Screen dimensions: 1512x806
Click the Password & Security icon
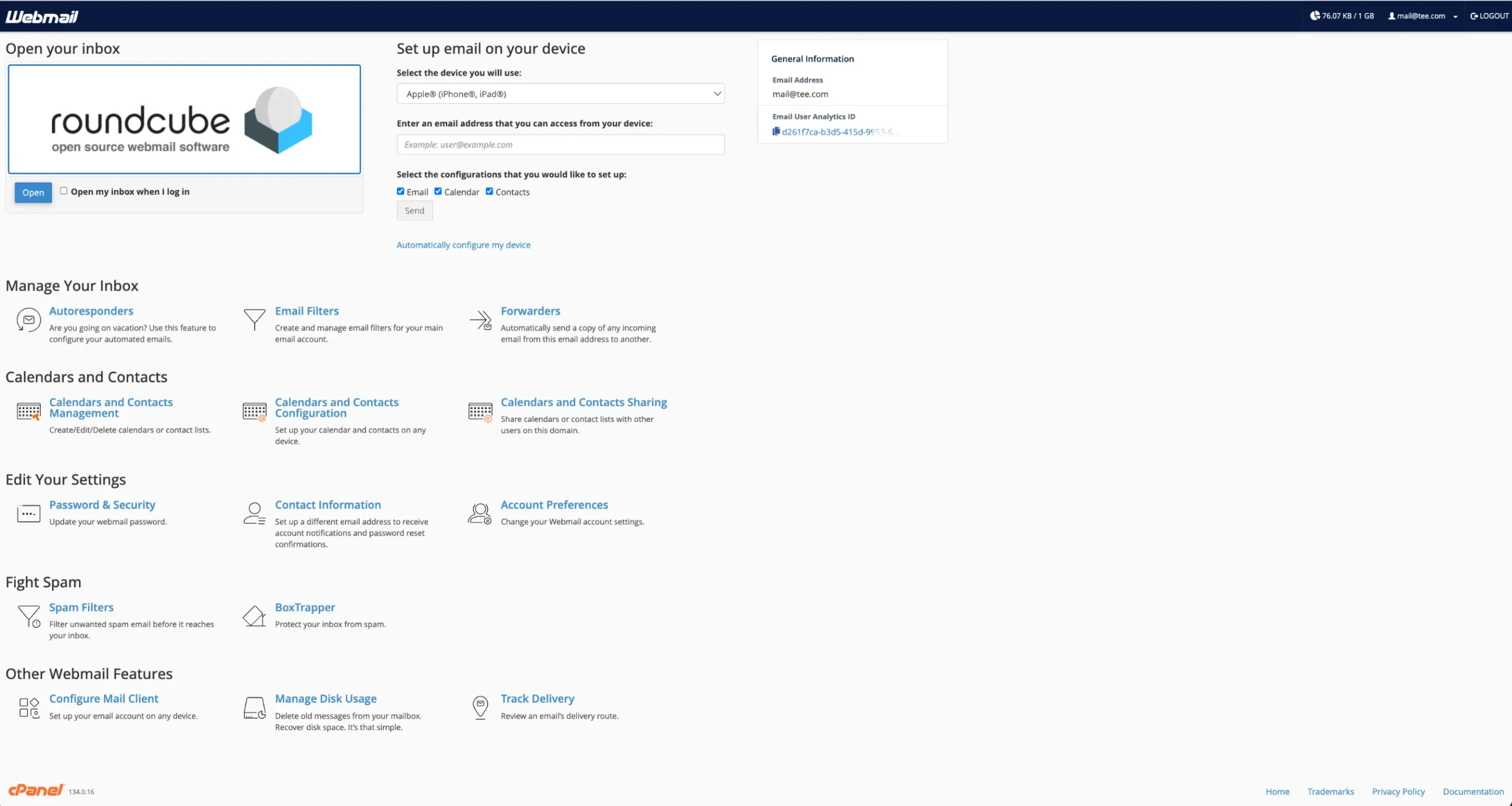tap(28, 513)
